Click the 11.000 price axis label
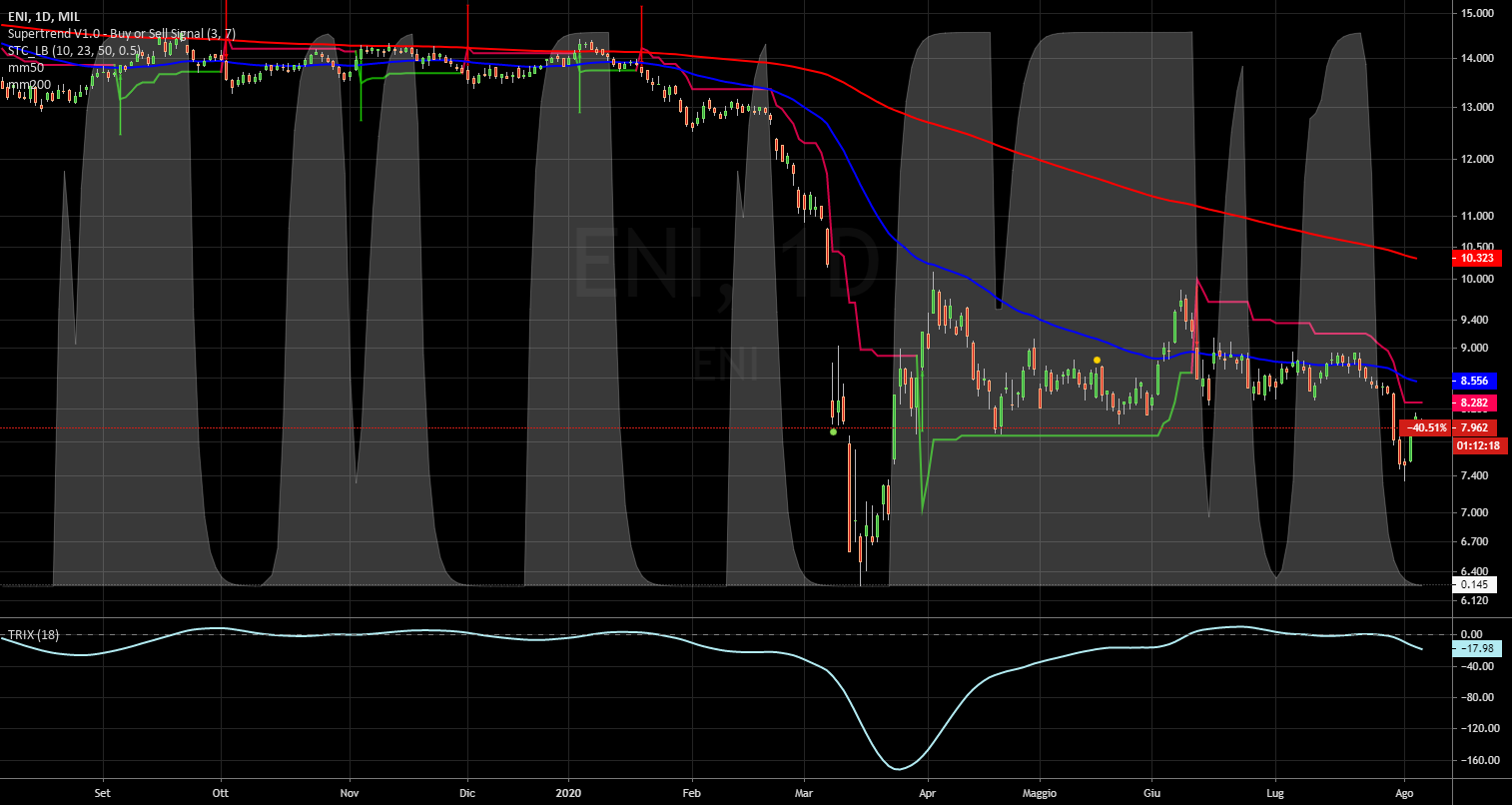1512x805 pixels. 1476,216
